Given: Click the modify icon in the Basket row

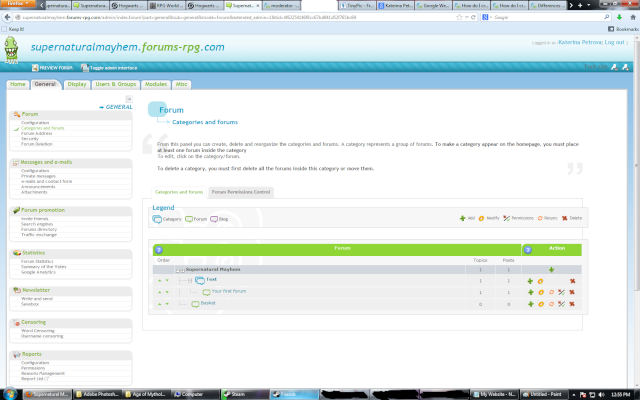Looking at the screenshot, I should click(541, 304).
